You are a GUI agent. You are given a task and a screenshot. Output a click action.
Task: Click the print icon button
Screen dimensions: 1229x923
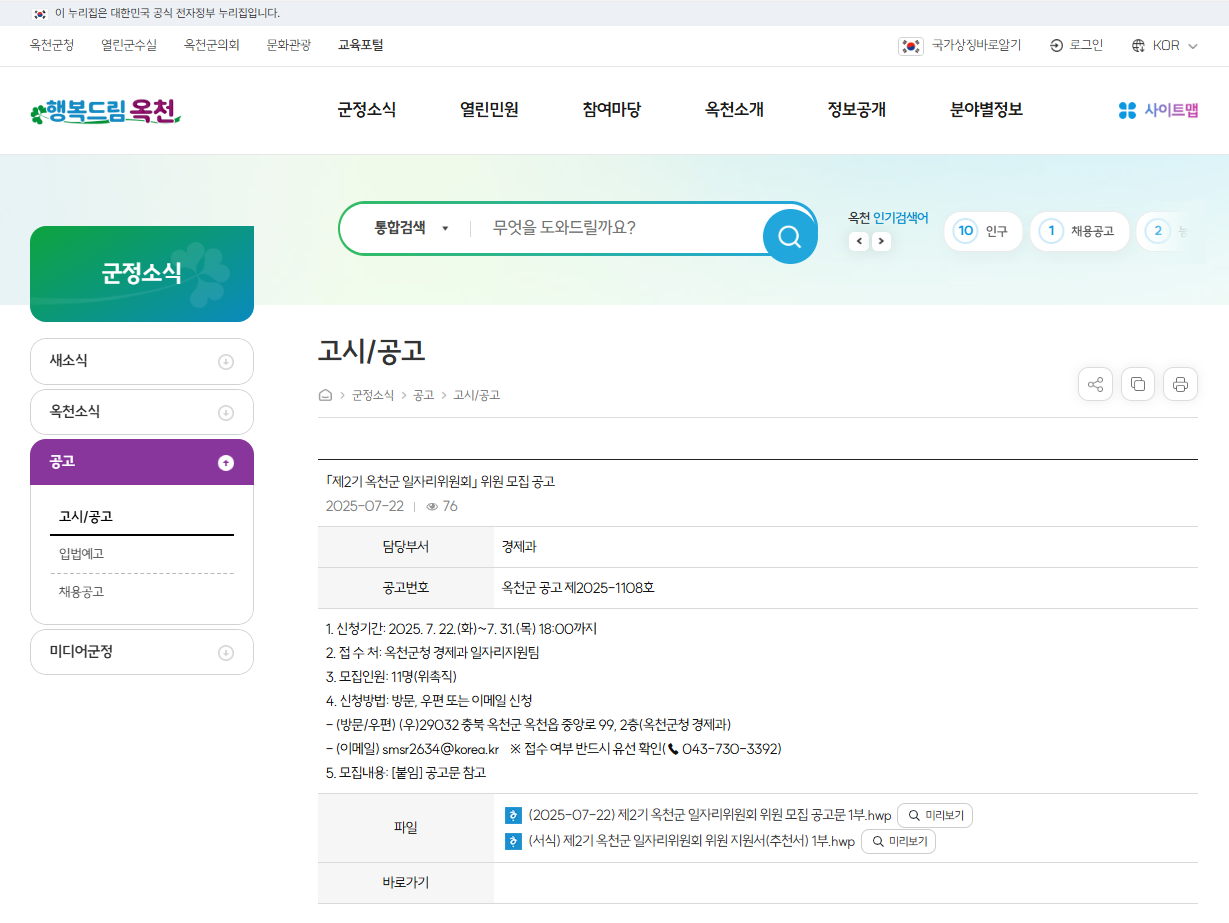coord(1180,384)
